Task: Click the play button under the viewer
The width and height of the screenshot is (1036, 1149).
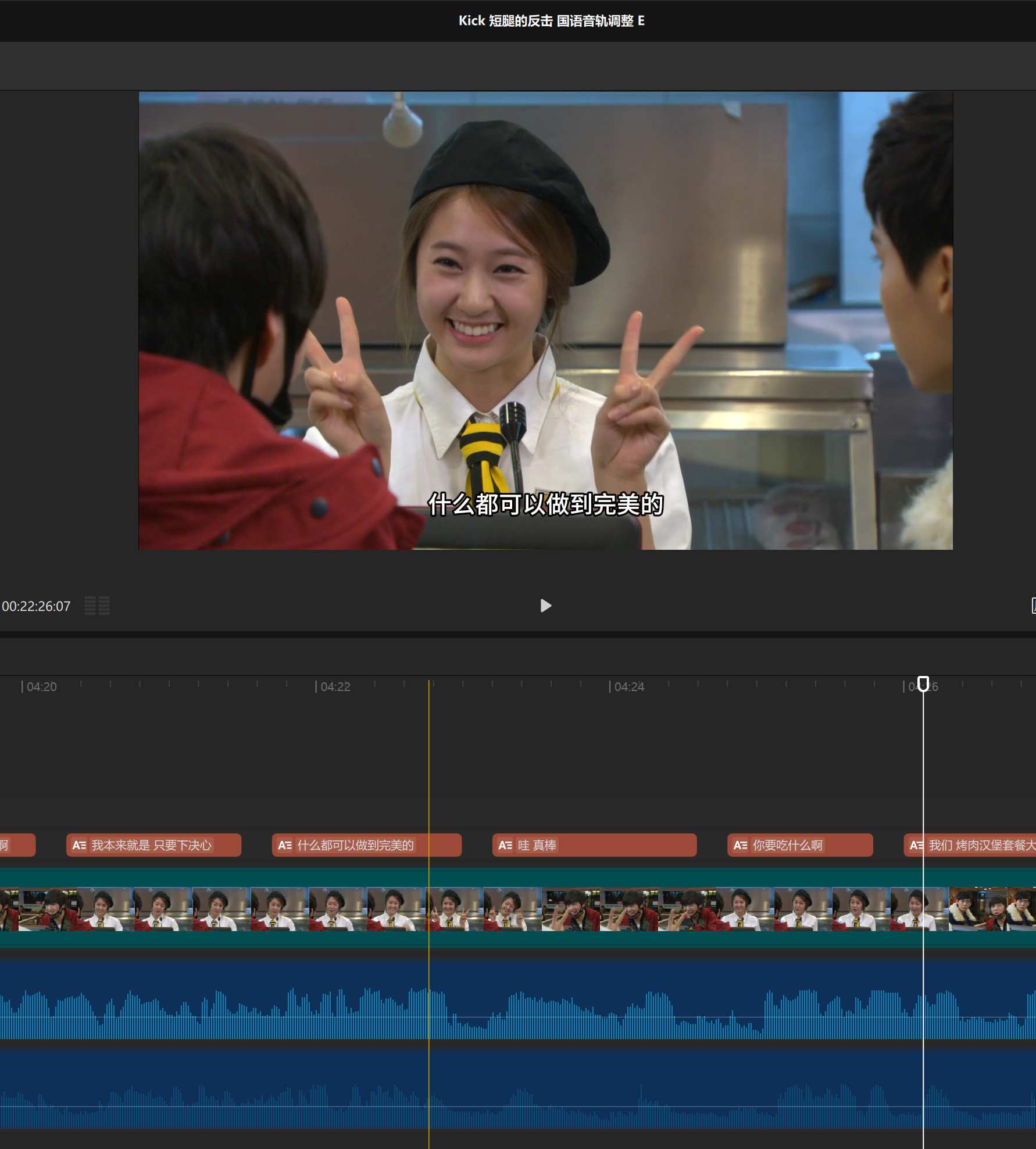Action: 545,606
